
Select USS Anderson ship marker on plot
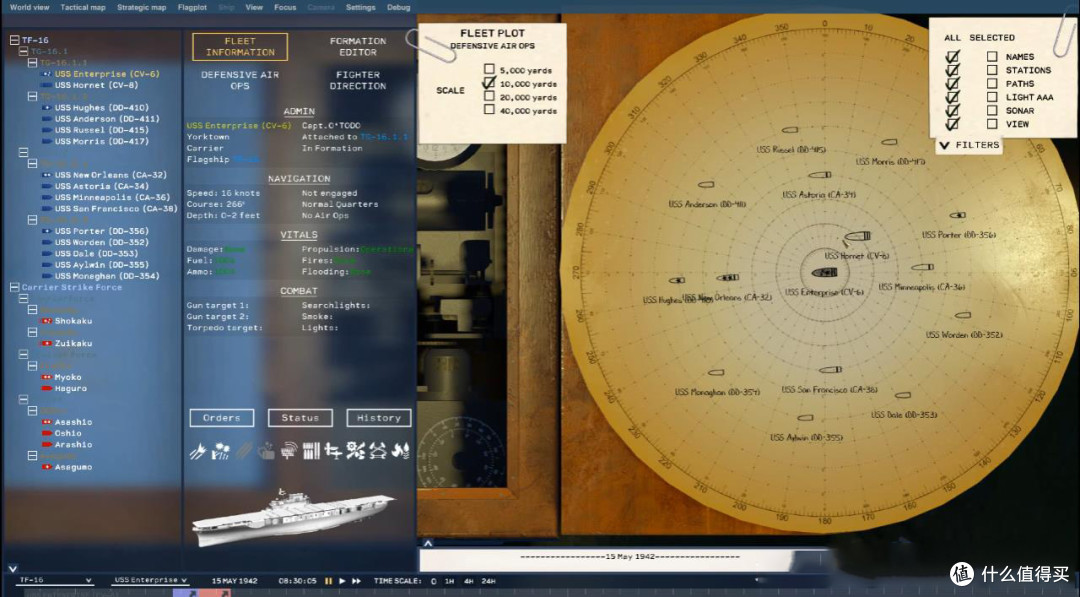tap(705, 185)
